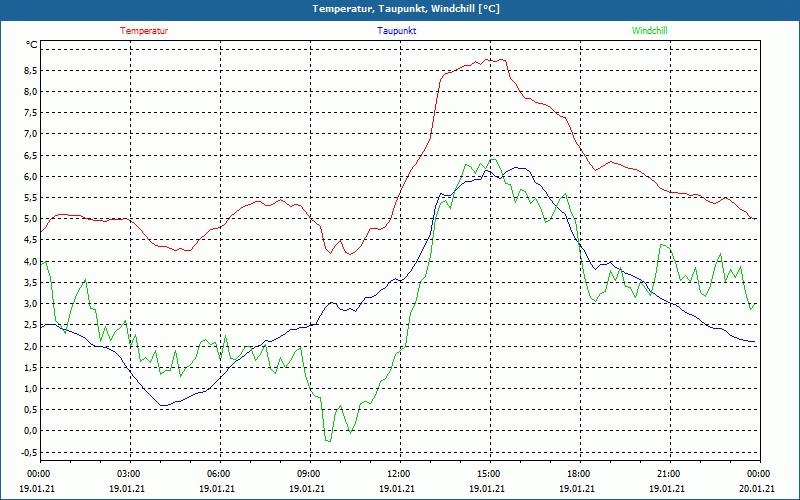This screenshot has height=500, width=800.
Task: Click the 21:00 time axis label
Action: [x=668, y=474]
